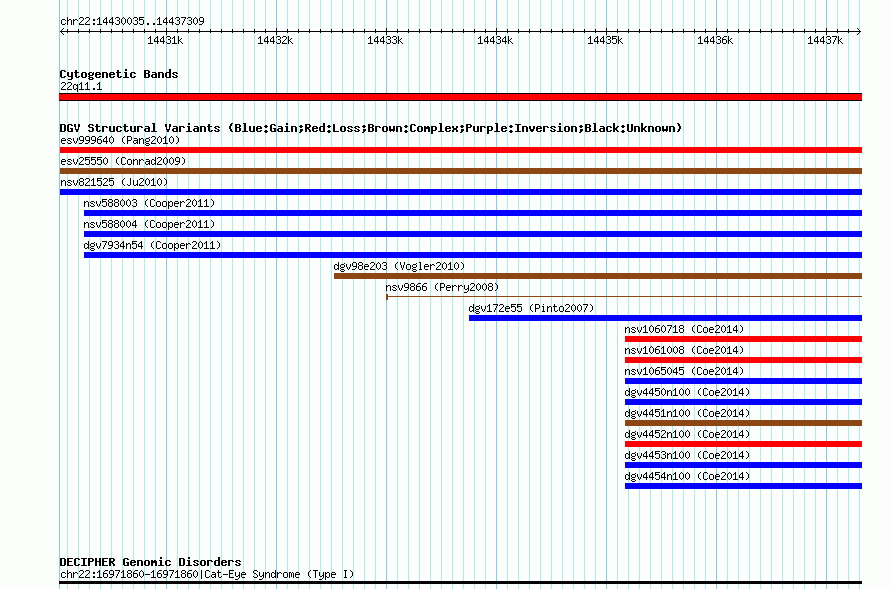Click the thin nsv9866 brown line feature
890x589 pixels.
[624, 297]
